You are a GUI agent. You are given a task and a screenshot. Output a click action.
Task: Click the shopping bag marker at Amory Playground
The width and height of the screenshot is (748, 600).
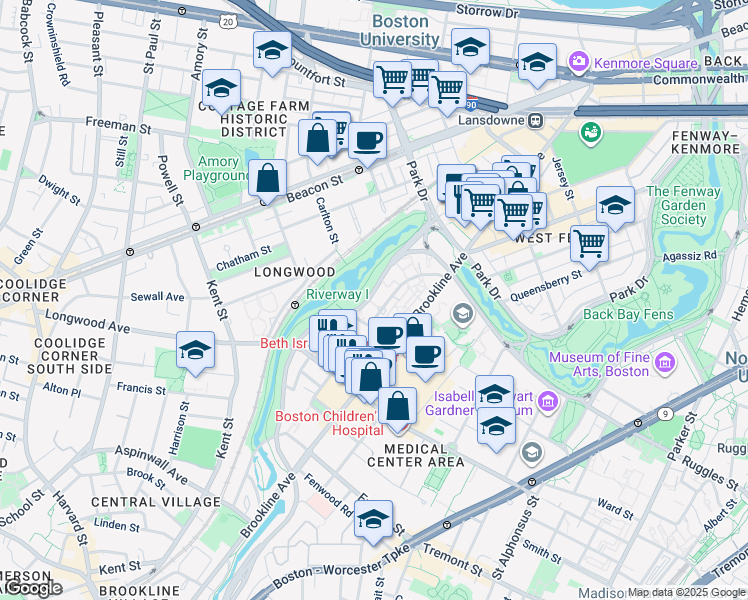click(268, 182)
